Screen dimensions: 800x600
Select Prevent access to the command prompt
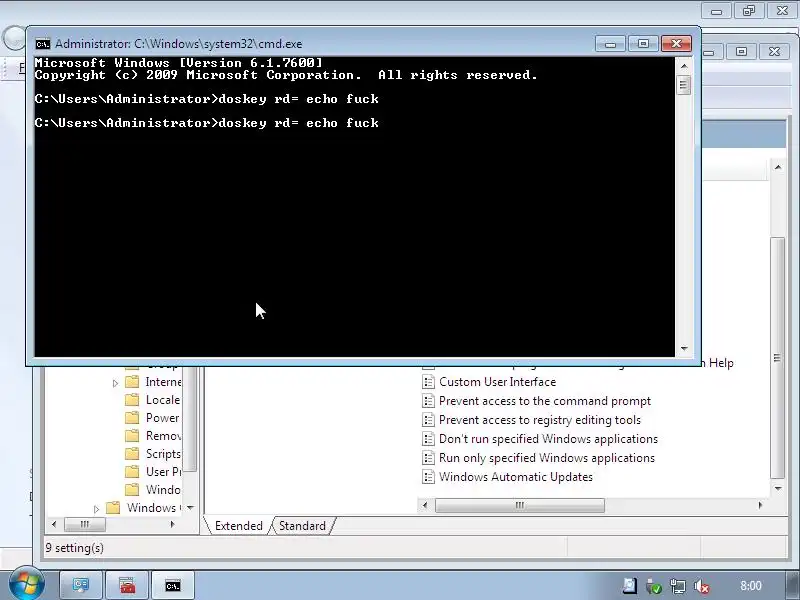point(545,401)
